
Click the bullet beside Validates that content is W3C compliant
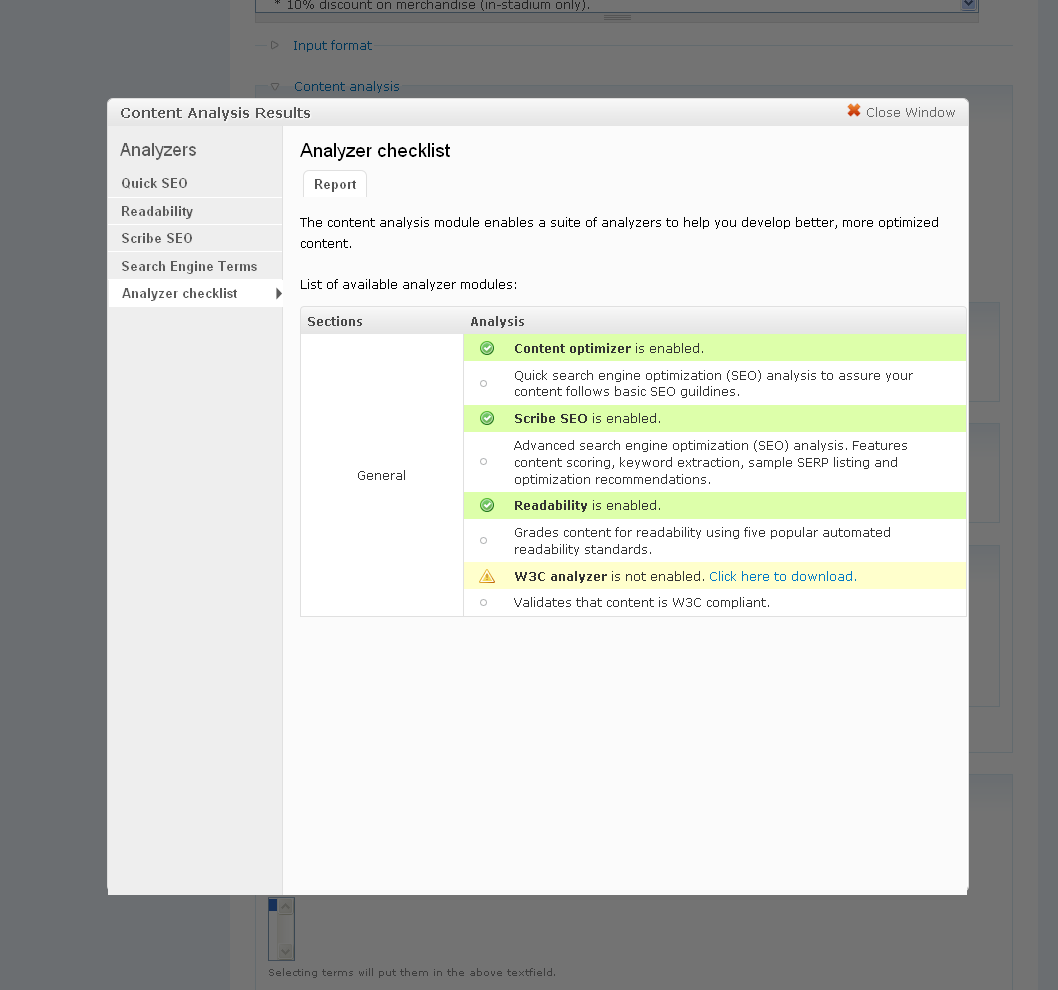click(x=483, y=603)
